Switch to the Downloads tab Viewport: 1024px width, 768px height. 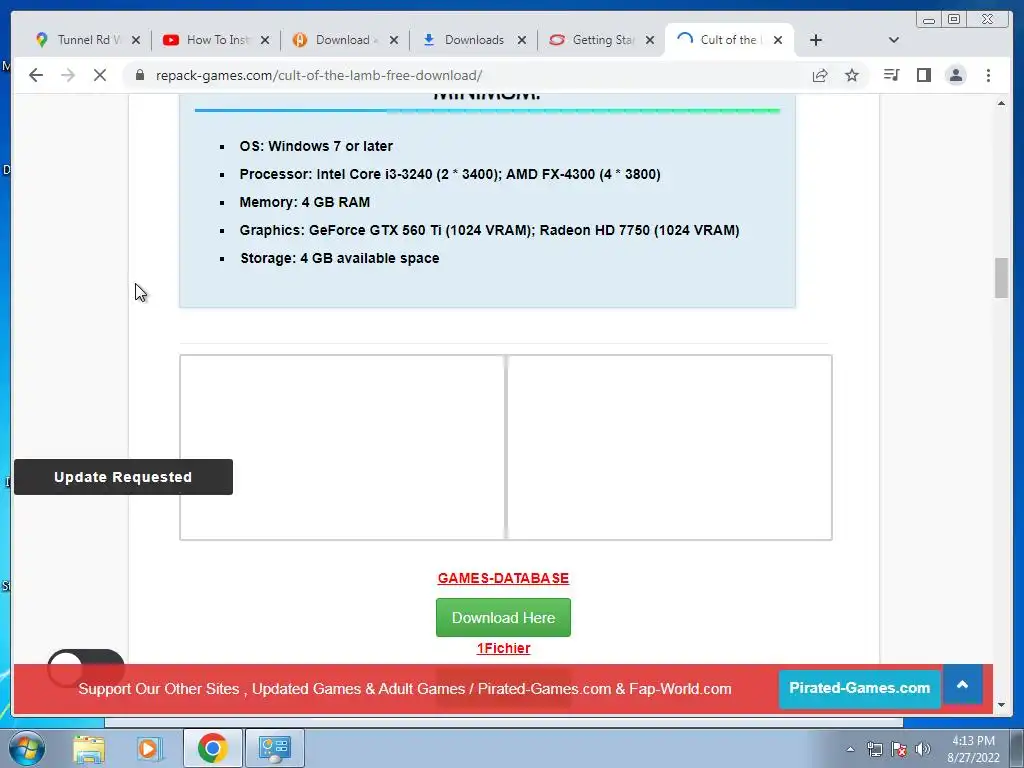pyautogui.click(x=473, y=40)
